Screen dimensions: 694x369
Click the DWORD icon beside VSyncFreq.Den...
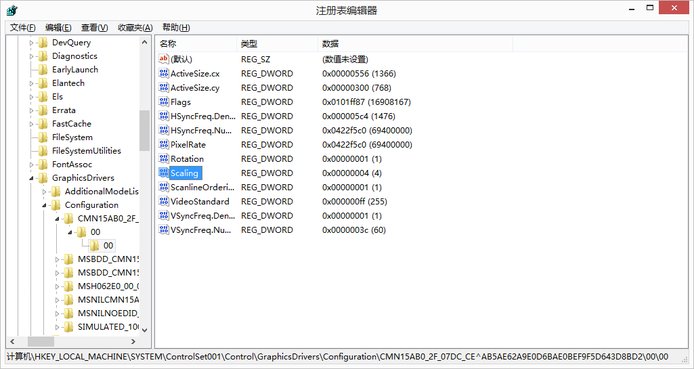click(164, 215)
